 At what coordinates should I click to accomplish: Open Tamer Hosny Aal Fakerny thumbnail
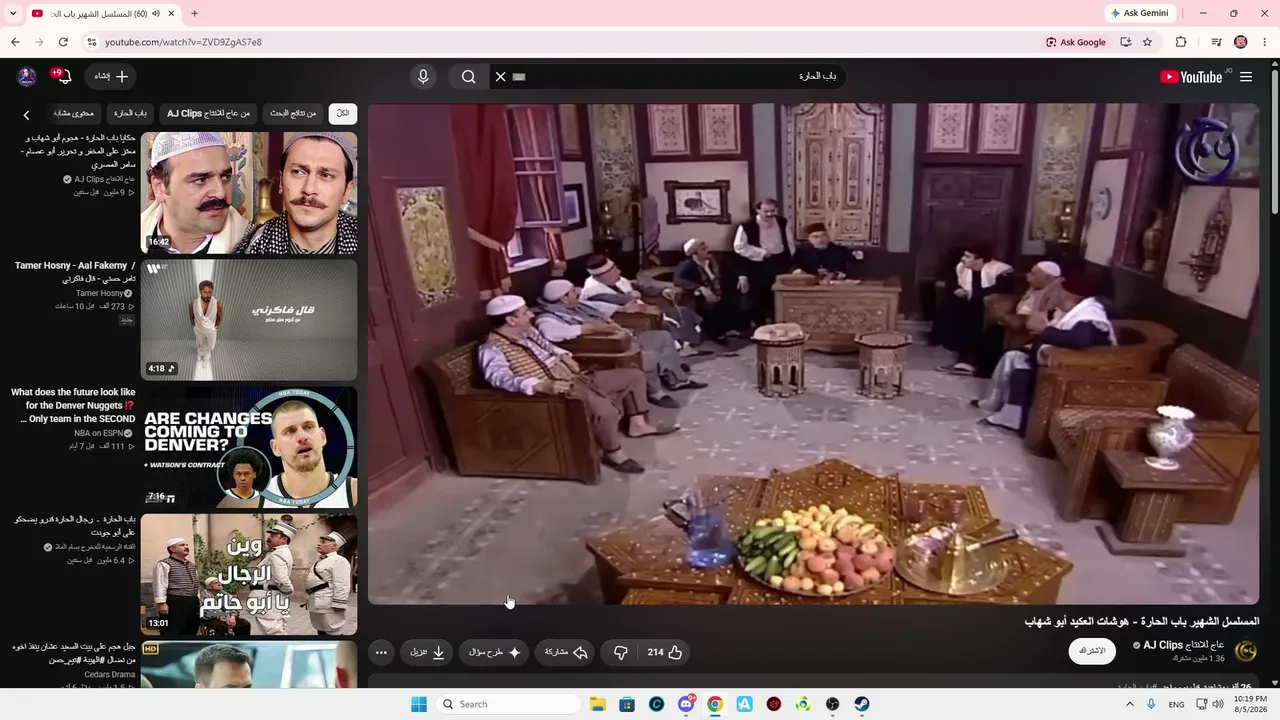coord(249,320)
